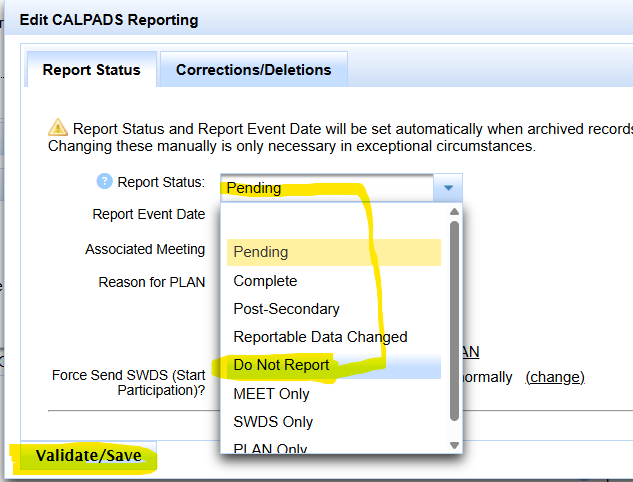Choose Complete from the status list

click(x=333, y=281)
